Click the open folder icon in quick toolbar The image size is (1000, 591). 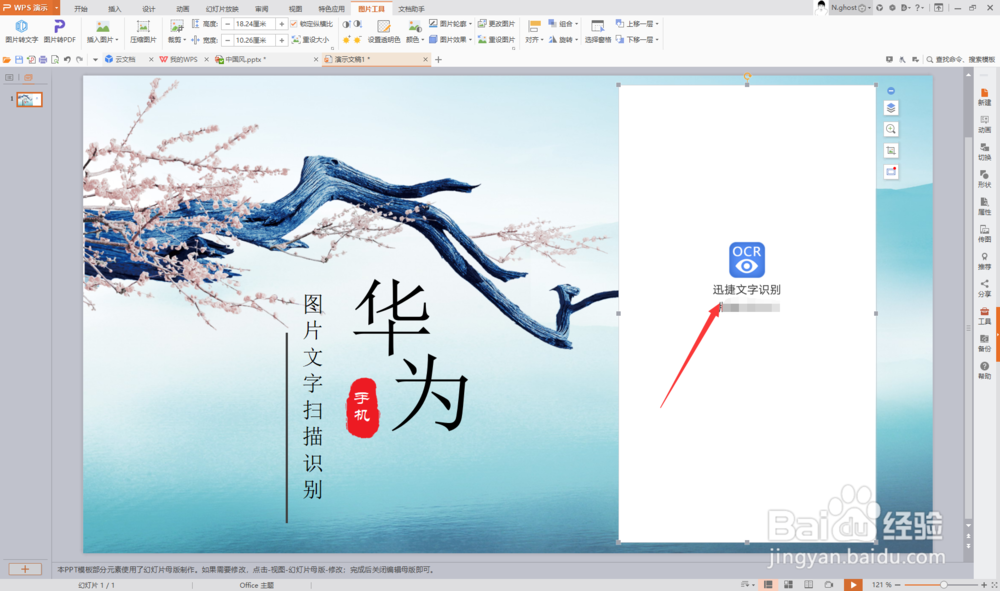6,59
